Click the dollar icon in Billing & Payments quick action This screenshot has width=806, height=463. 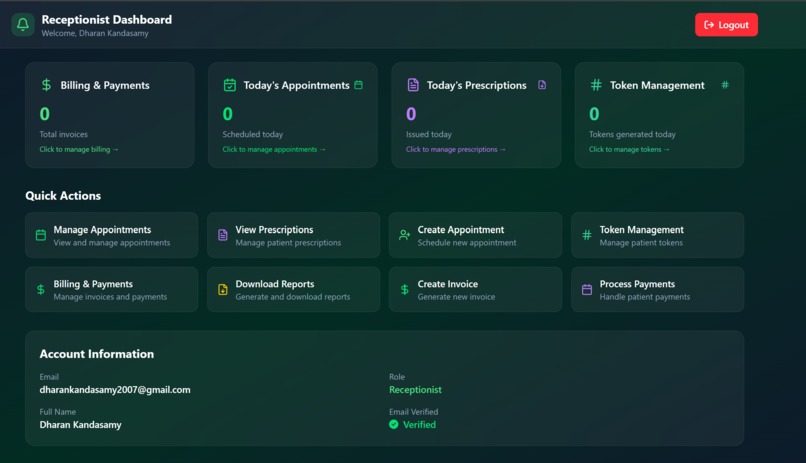pyautogui.click(x=41, y=289)
